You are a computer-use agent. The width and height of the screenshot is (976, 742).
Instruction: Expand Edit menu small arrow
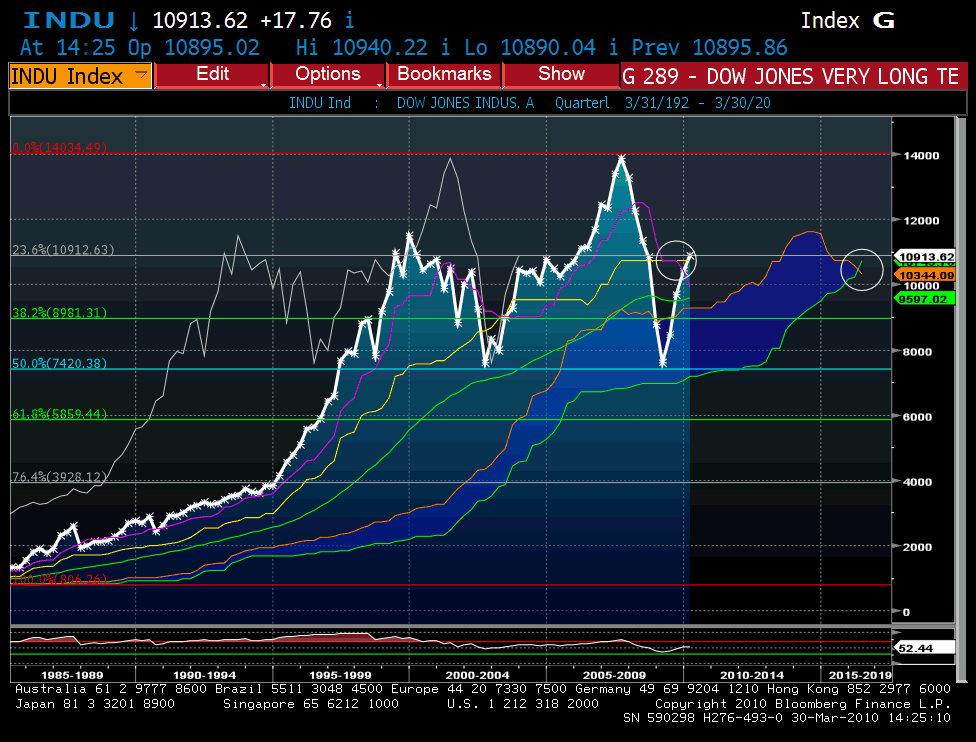coord(264,84)
